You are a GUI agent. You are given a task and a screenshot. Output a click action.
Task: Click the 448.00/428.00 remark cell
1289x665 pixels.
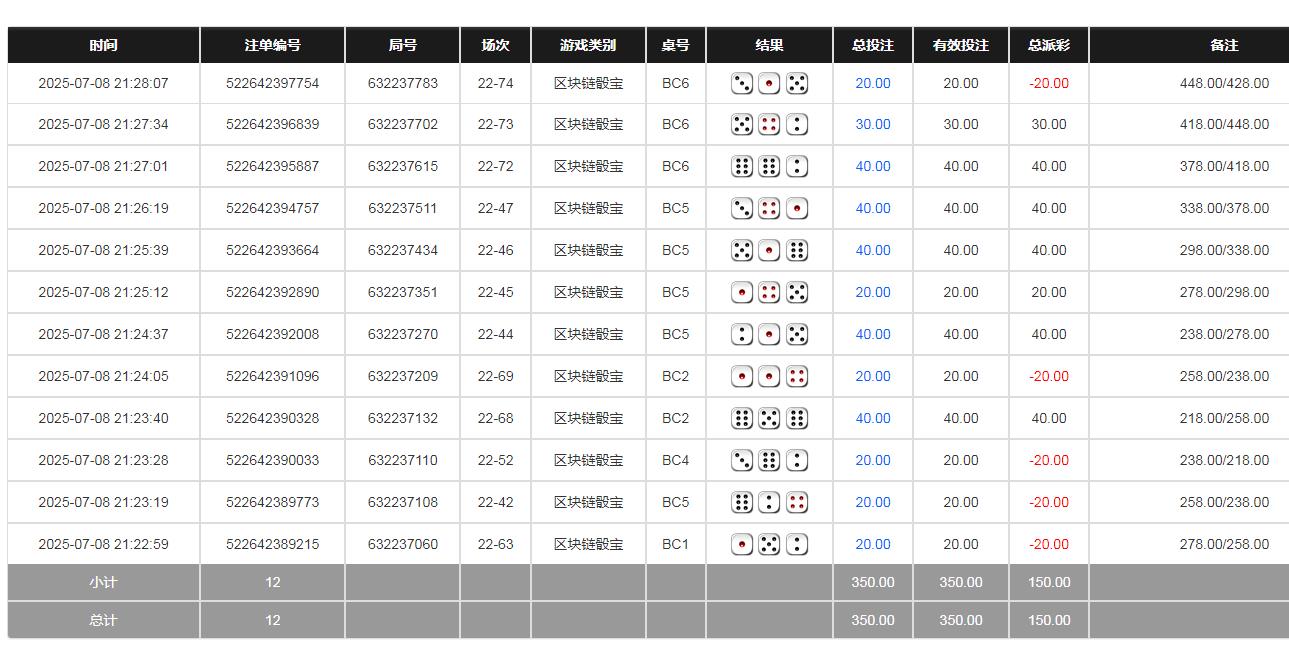pyautogui.click(x=1223, y=83)
